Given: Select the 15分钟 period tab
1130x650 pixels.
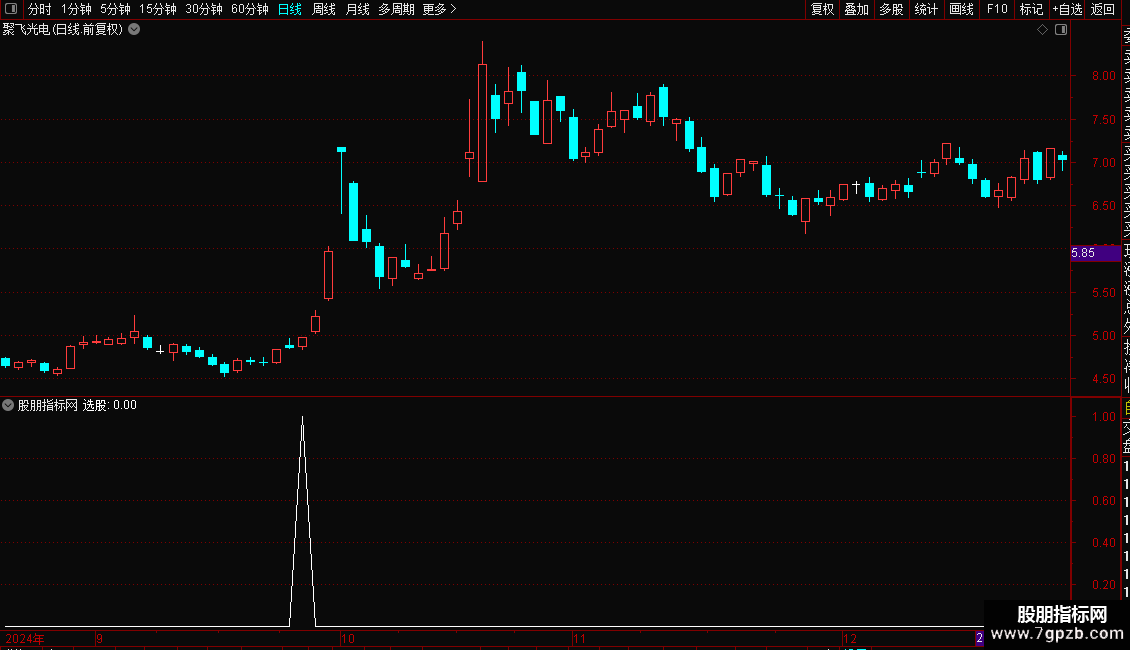Looking at the screenshot, I should coord(158,9).
